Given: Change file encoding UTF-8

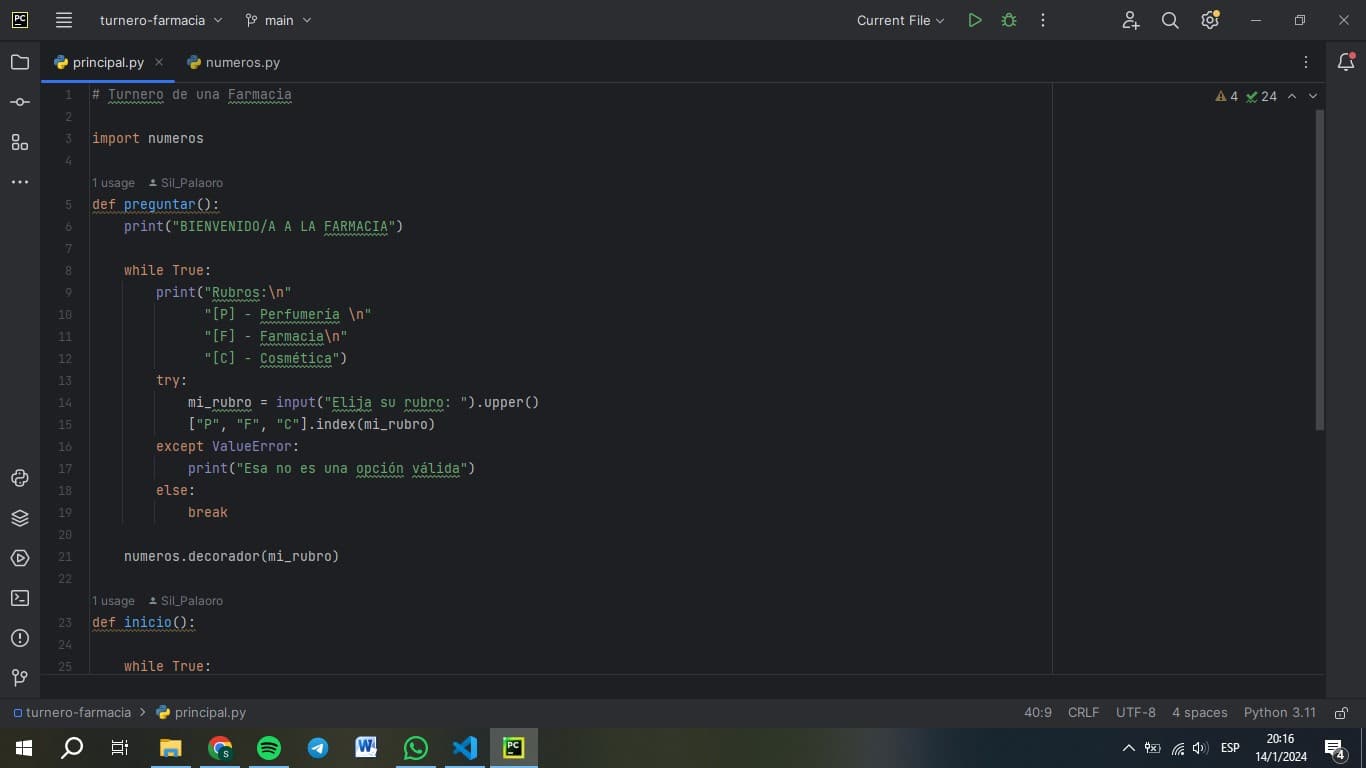Looking at the screenshot, I should (x=1136, y=713).
